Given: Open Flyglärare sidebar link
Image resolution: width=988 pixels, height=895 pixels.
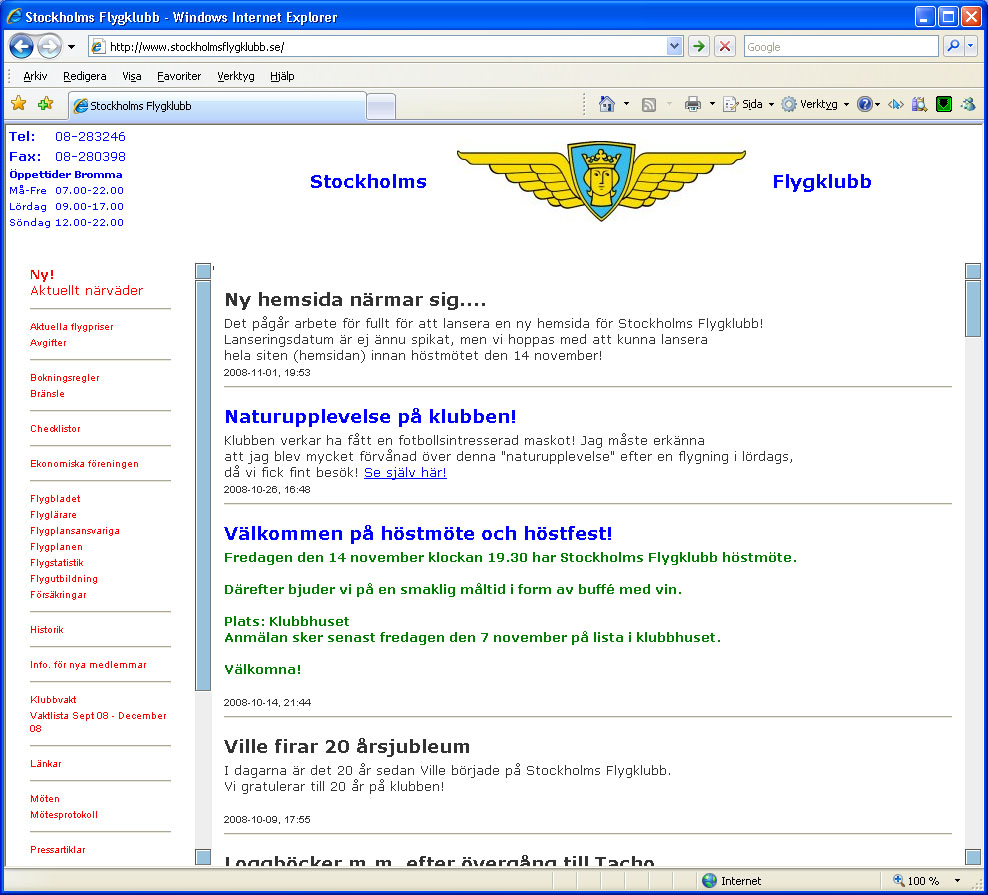Looking at the screenshot, I should [54, 515].
